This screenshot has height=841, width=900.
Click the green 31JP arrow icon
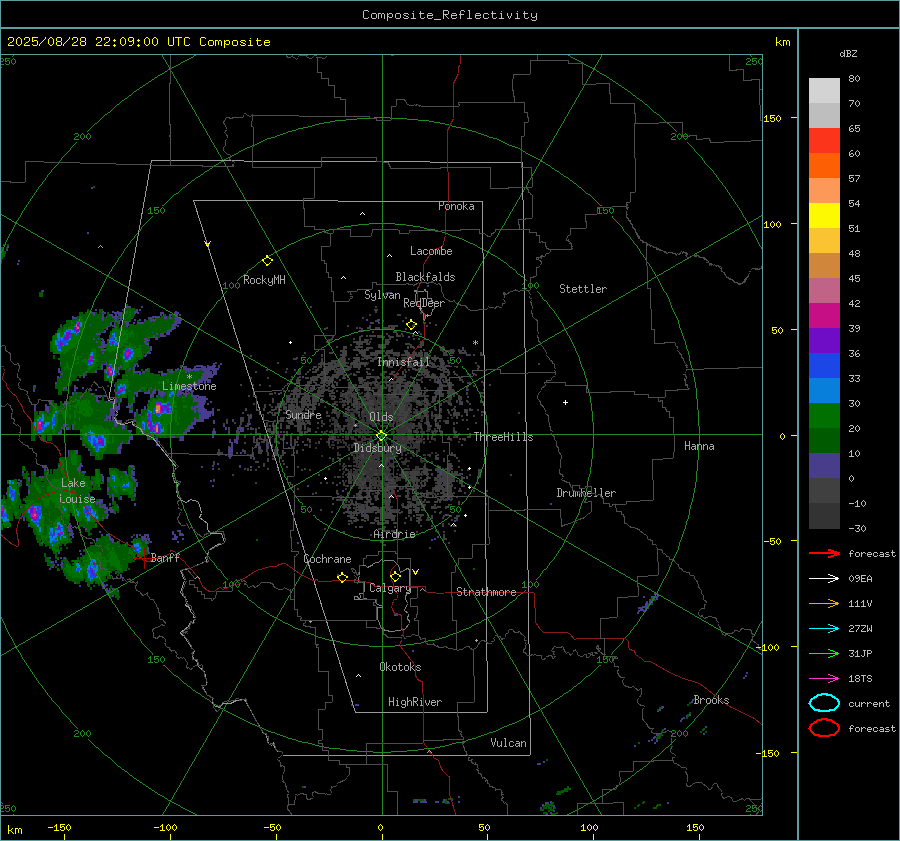click(x=824, y=653)
